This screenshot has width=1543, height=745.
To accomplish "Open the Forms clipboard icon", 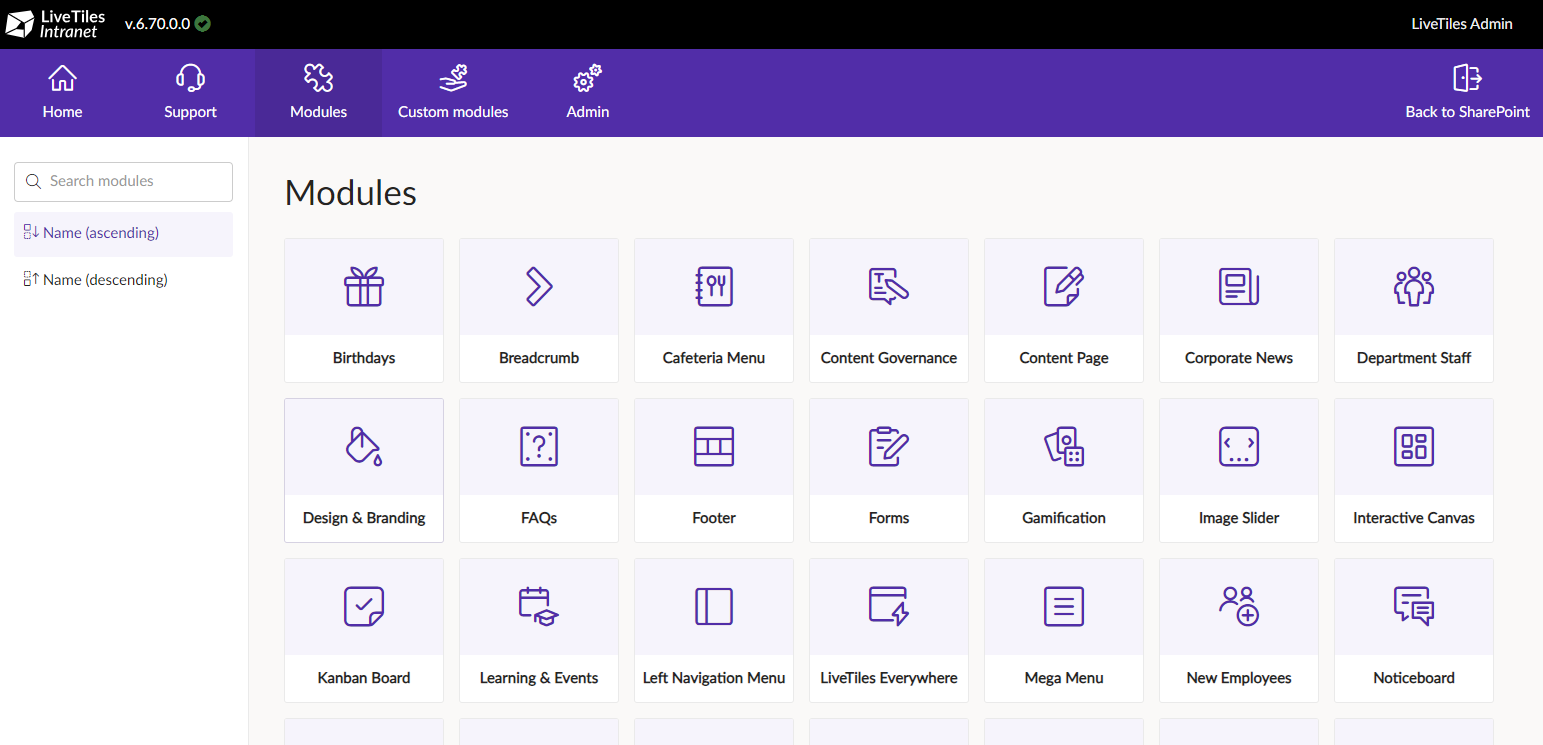I will 889,447.
